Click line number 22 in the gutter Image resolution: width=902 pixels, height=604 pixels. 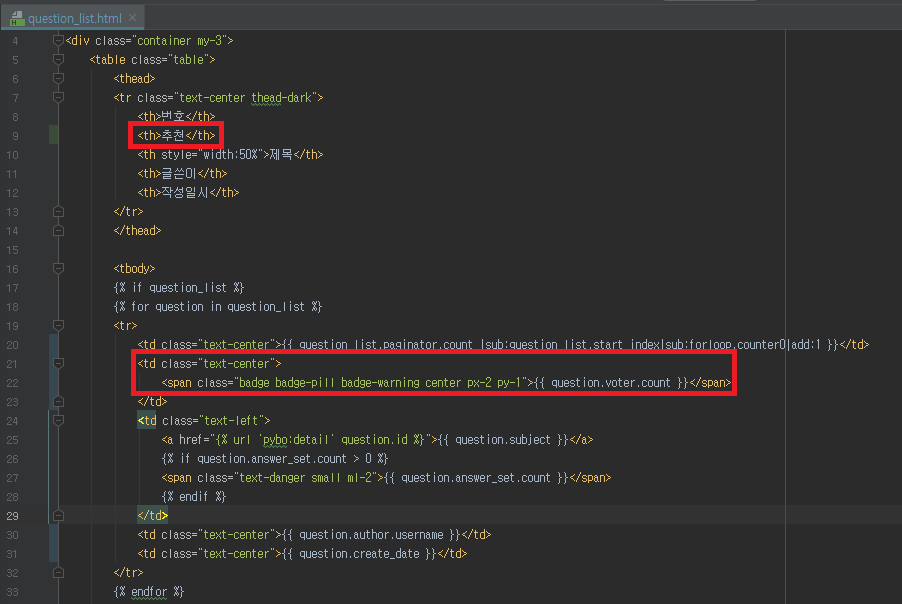click(x=12, y=383)
